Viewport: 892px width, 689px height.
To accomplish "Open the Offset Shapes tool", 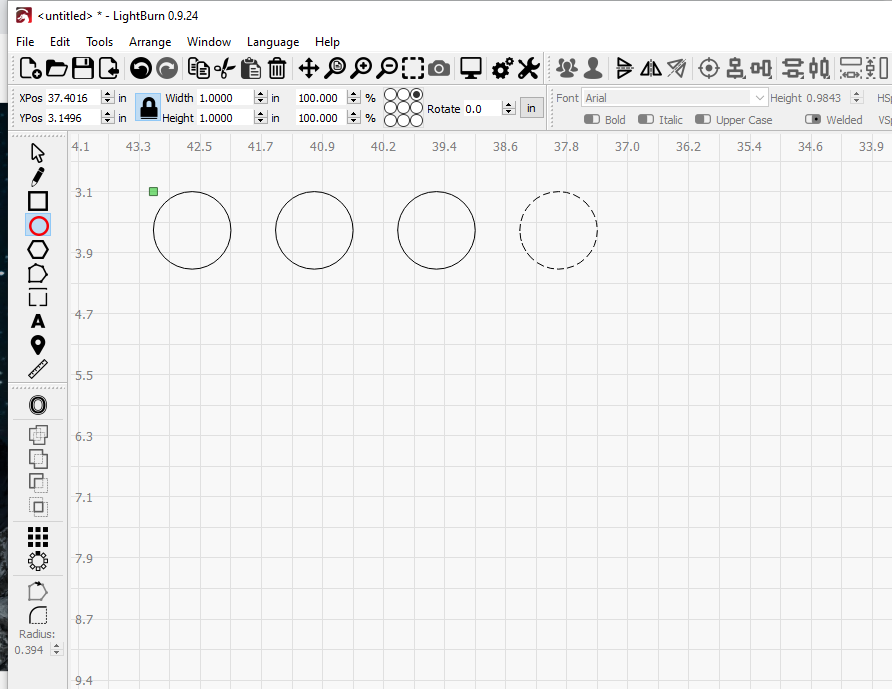I will (38, 405).
